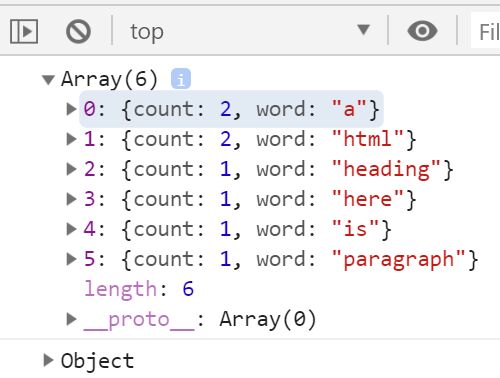Screen dimensions: 500x378
Task: Click the 'Array(0)' prototype value
Action: coord(268,319)
